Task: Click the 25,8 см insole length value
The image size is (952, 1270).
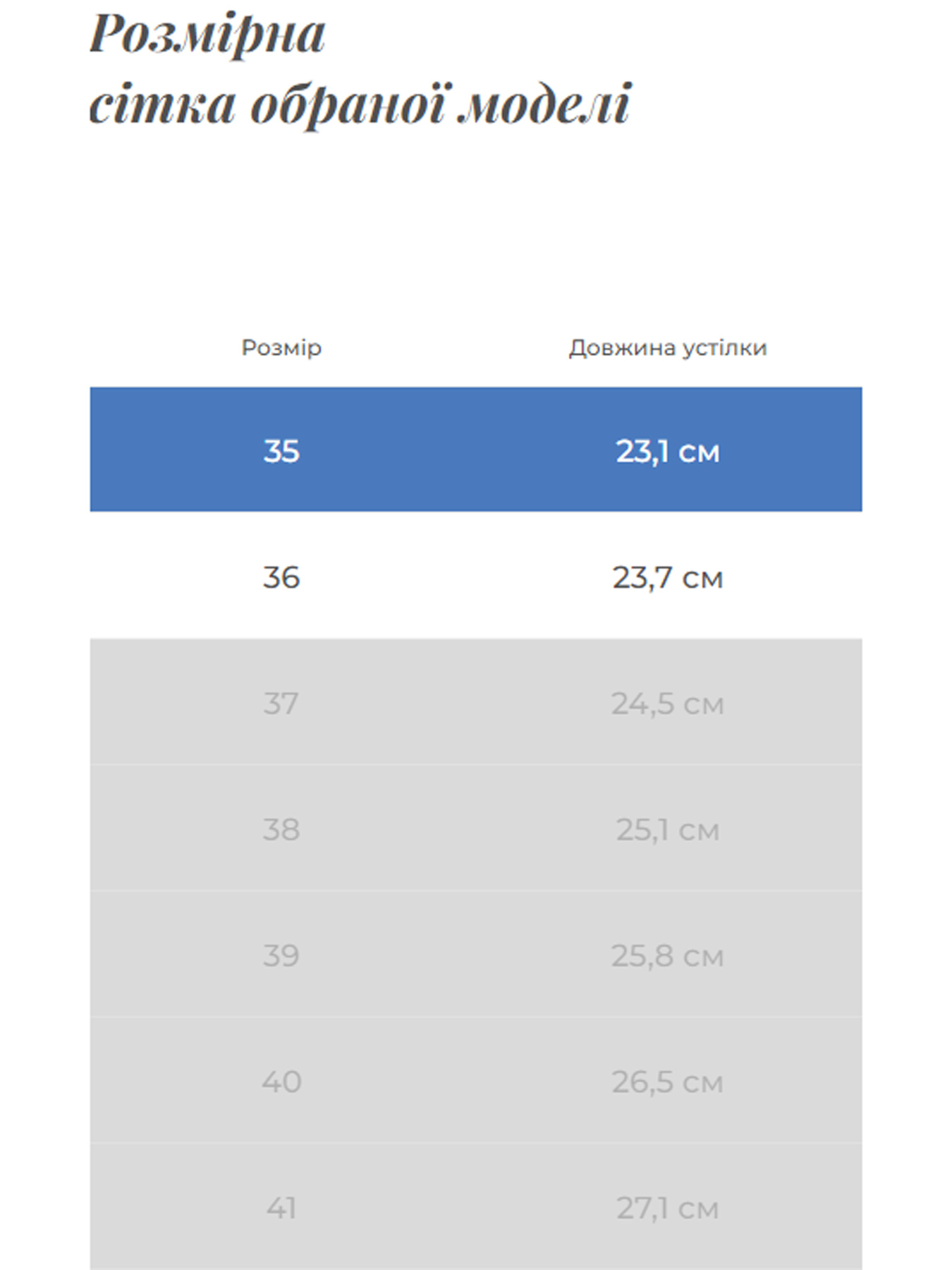Action: click(x=667, y=956)
